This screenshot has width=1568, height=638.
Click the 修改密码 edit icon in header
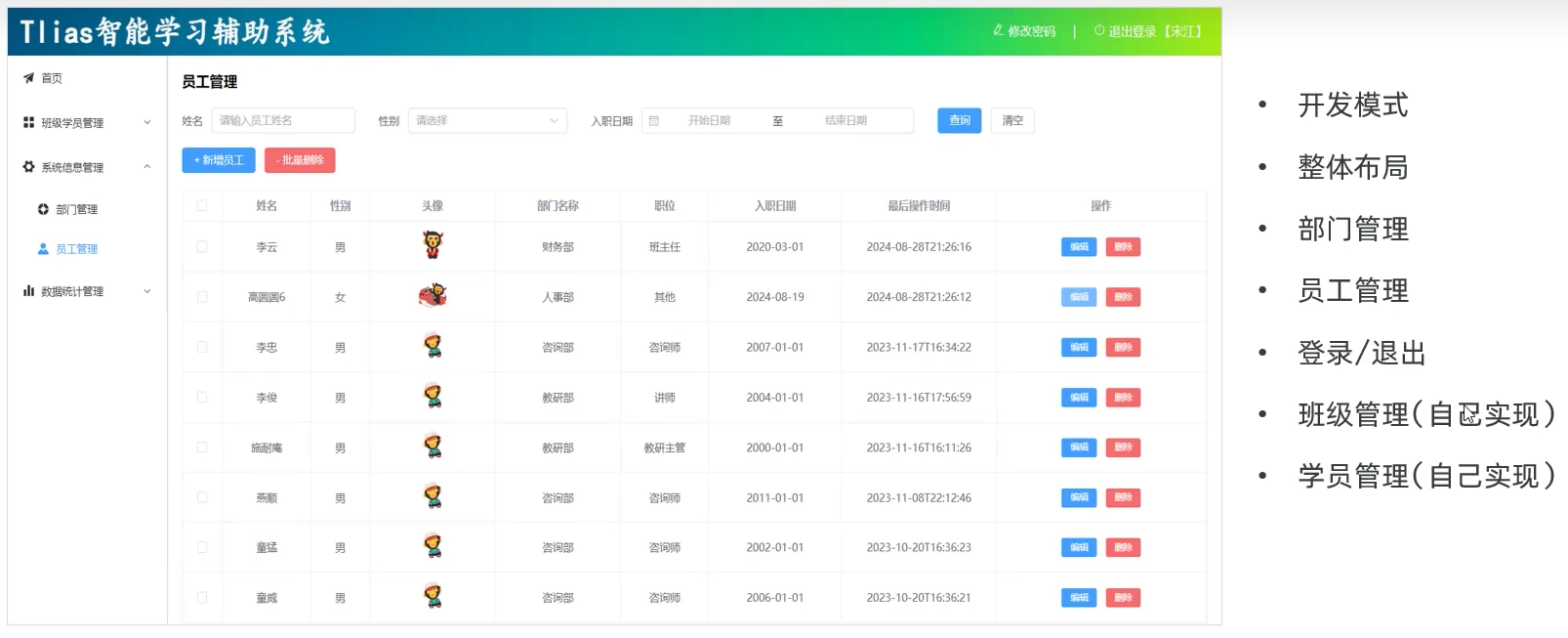point(998,30)
